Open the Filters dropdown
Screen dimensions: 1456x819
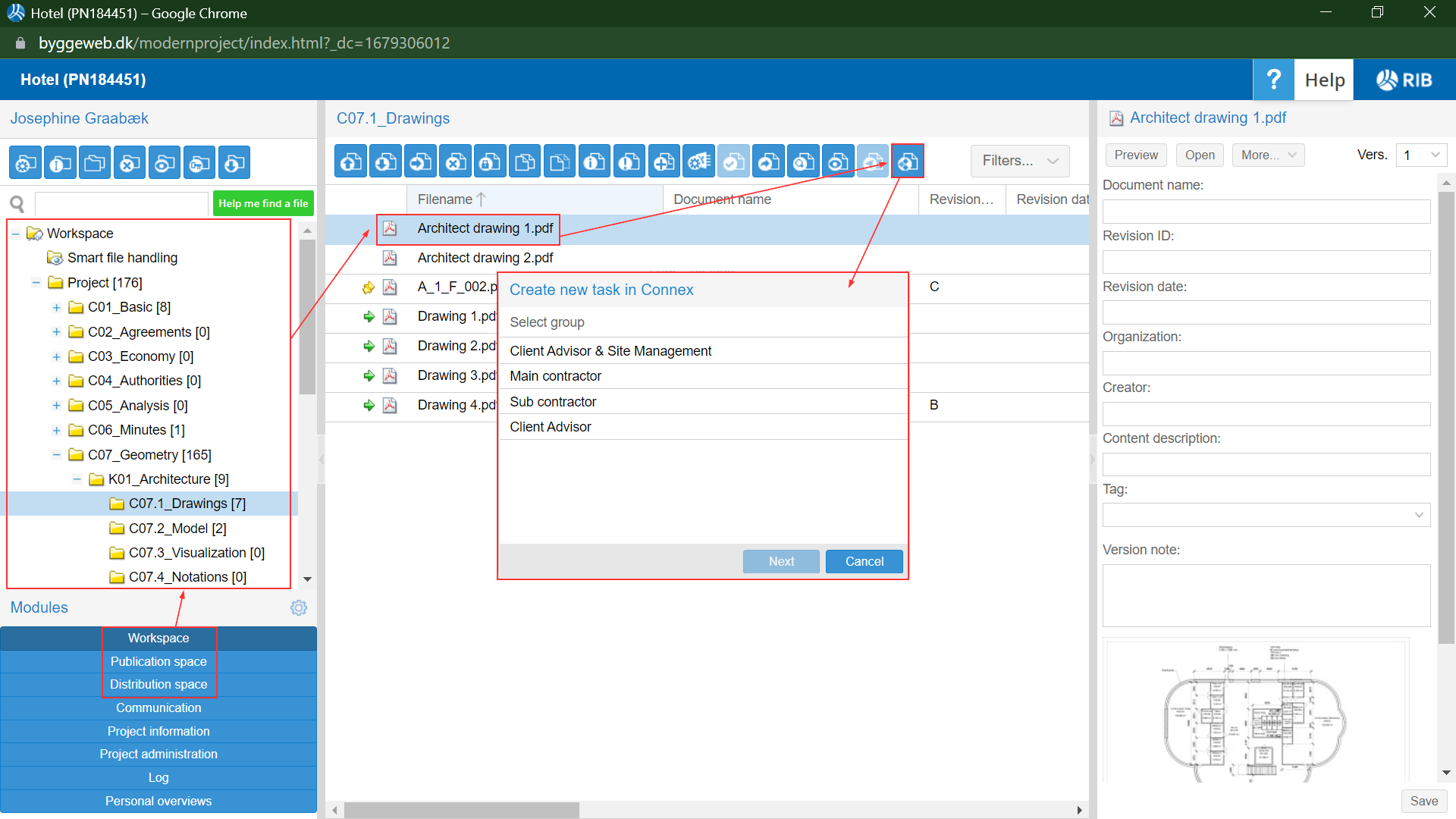[x=1019, y=161]
